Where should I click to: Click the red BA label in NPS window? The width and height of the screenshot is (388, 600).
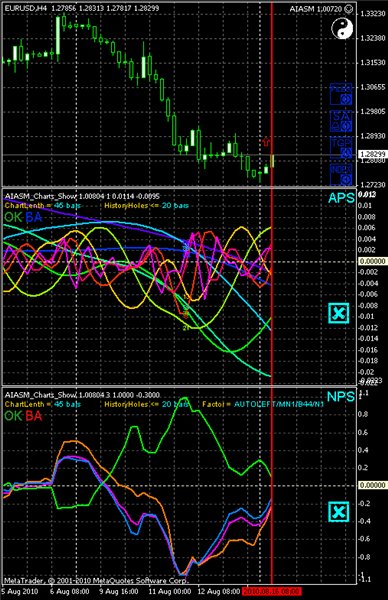pos(34,416)
